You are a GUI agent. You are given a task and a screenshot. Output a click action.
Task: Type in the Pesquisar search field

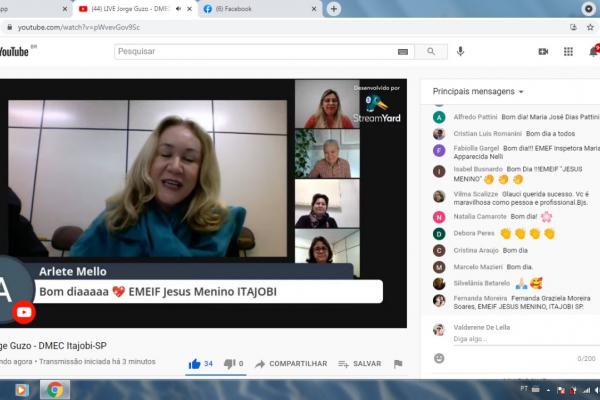[x=255, y=51]
